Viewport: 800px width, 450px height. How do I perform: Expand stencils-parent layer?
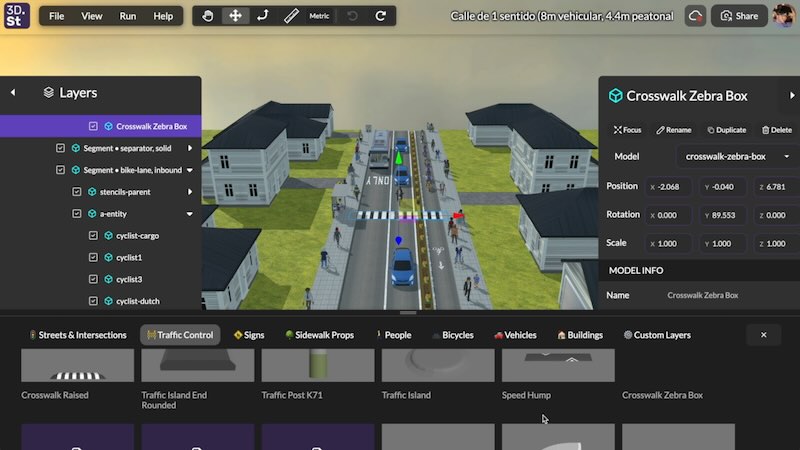(190, 192)
